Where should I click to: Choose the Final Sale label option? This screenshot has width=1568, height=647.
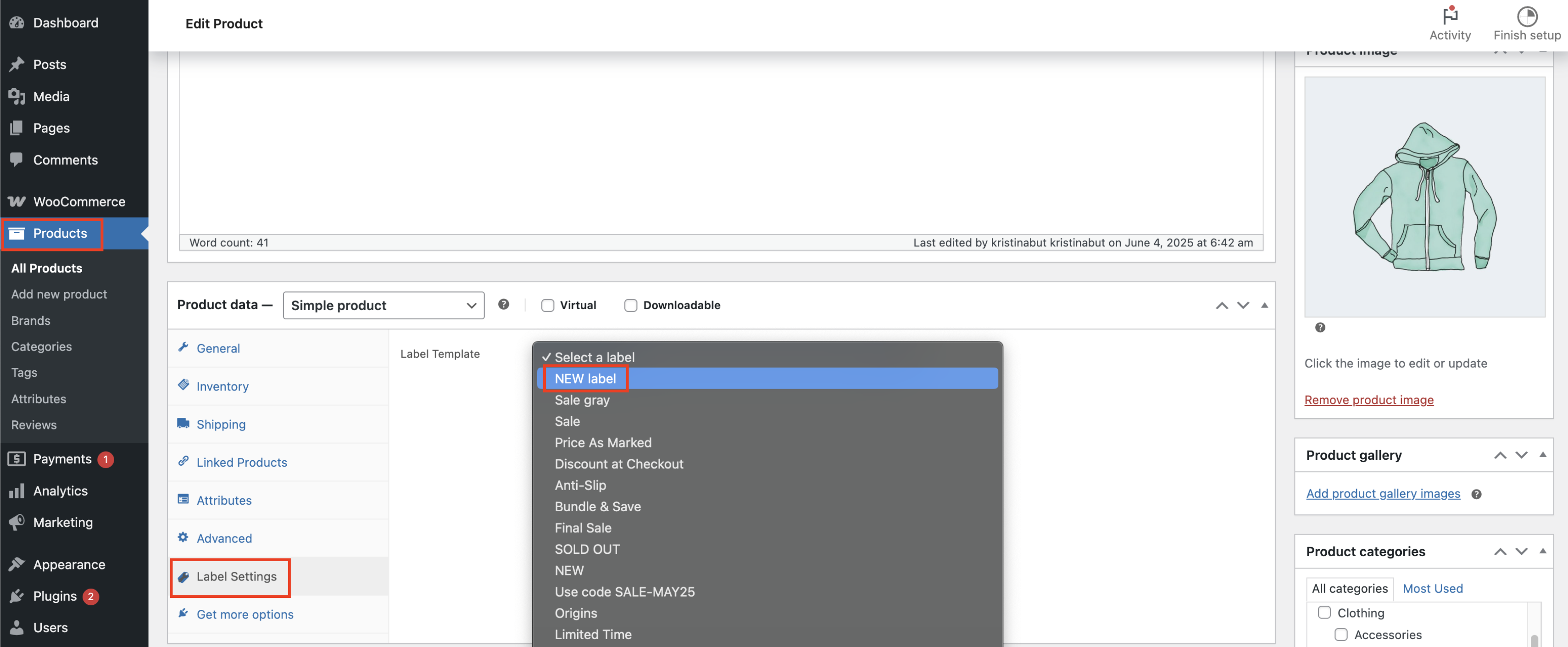point(767,528)
